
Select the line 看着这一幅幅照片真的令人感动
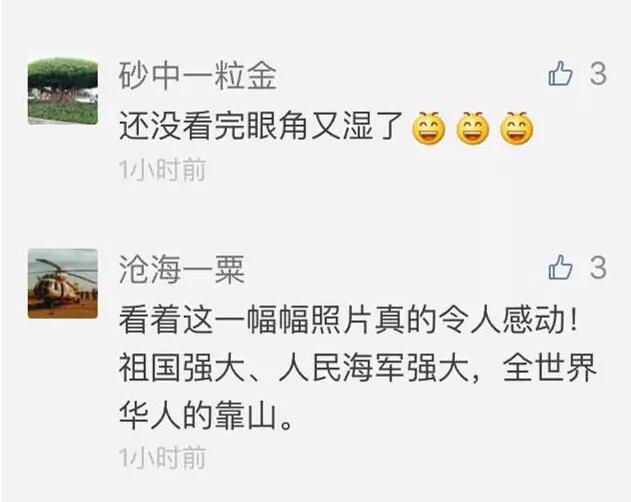click(x=342, y=321)
